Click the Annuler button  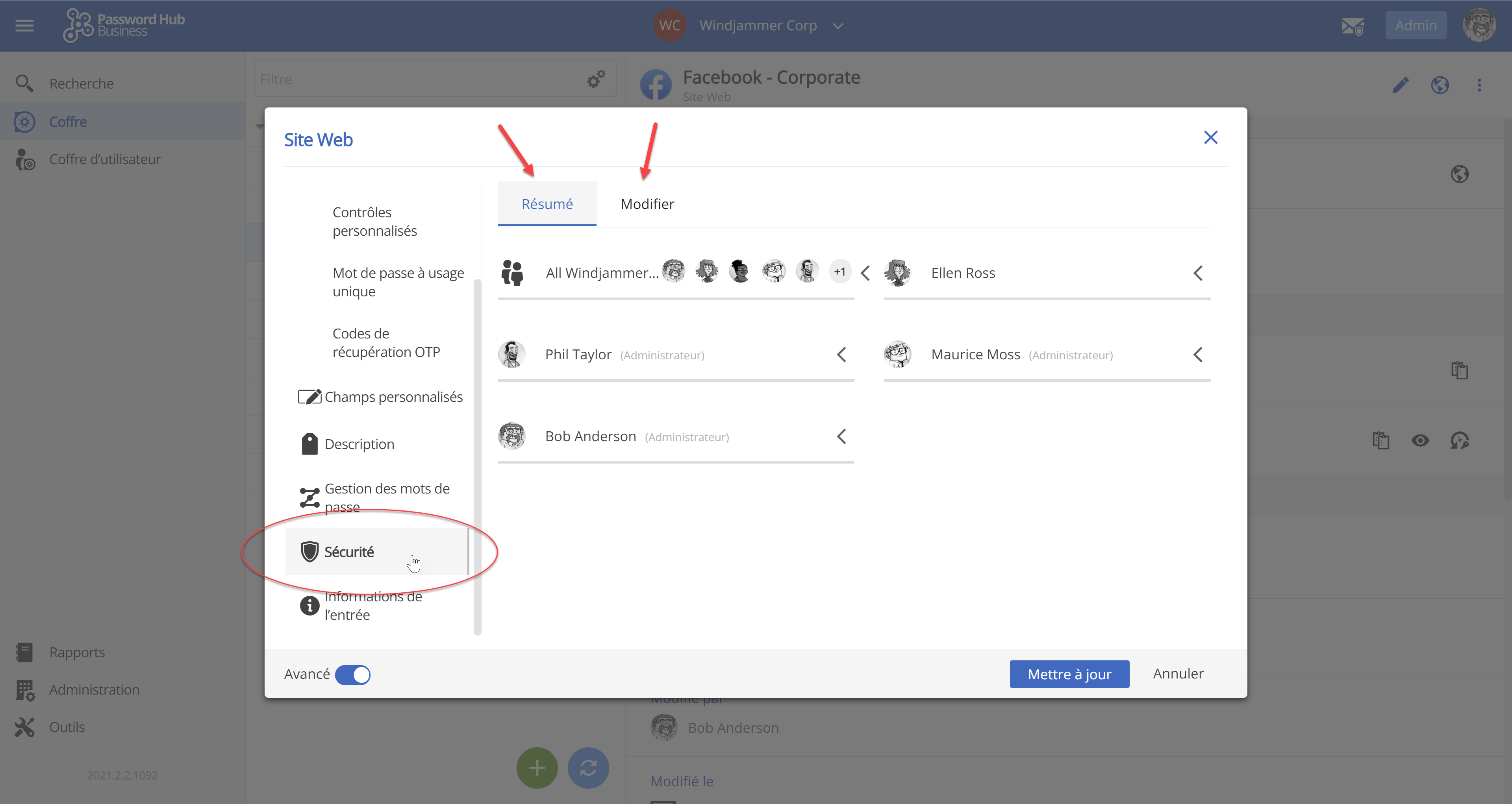(x=1177, y=673)
